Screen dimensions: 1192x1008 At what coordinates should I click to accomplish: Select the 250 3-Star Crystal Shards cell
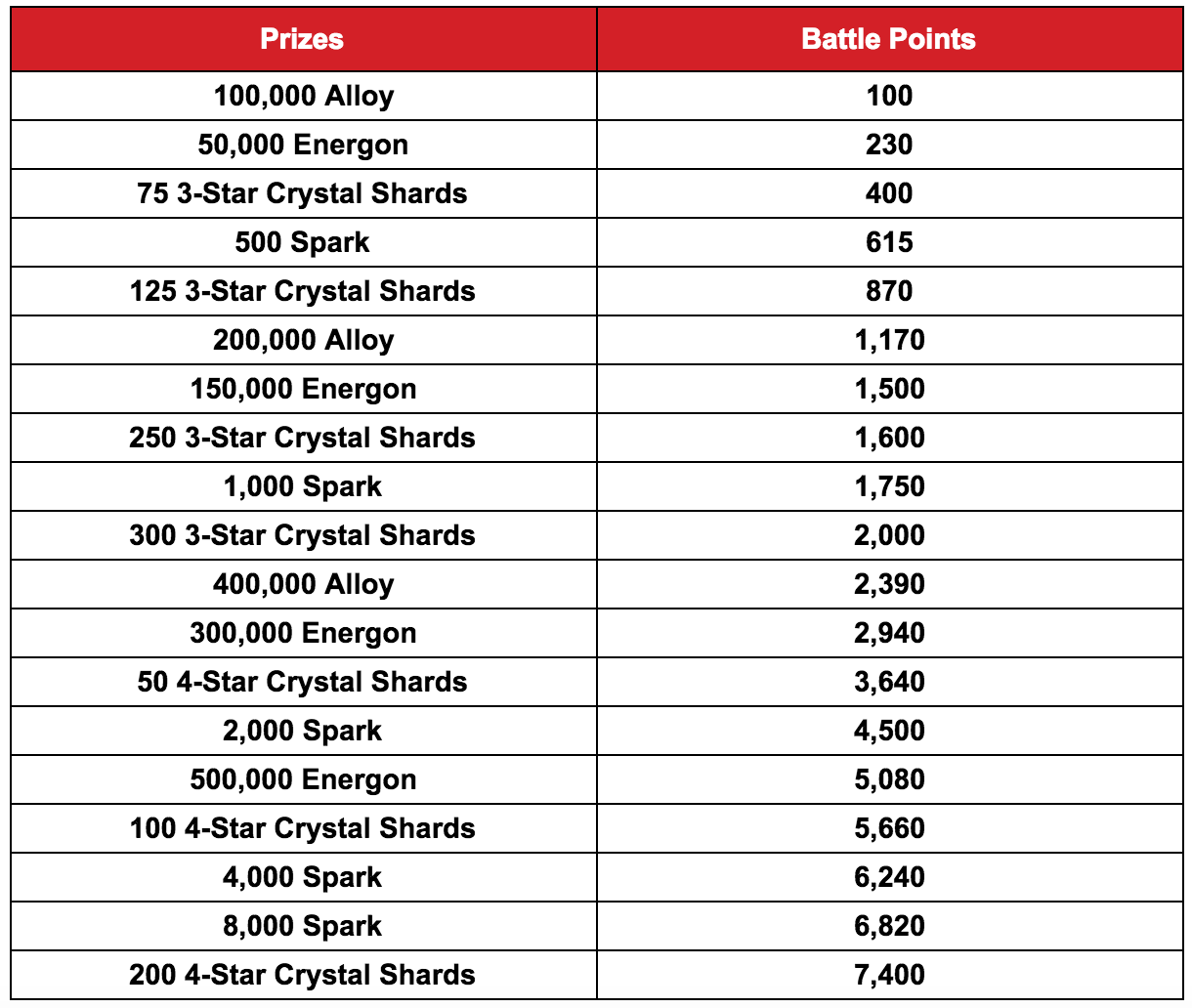pos(303,438)
